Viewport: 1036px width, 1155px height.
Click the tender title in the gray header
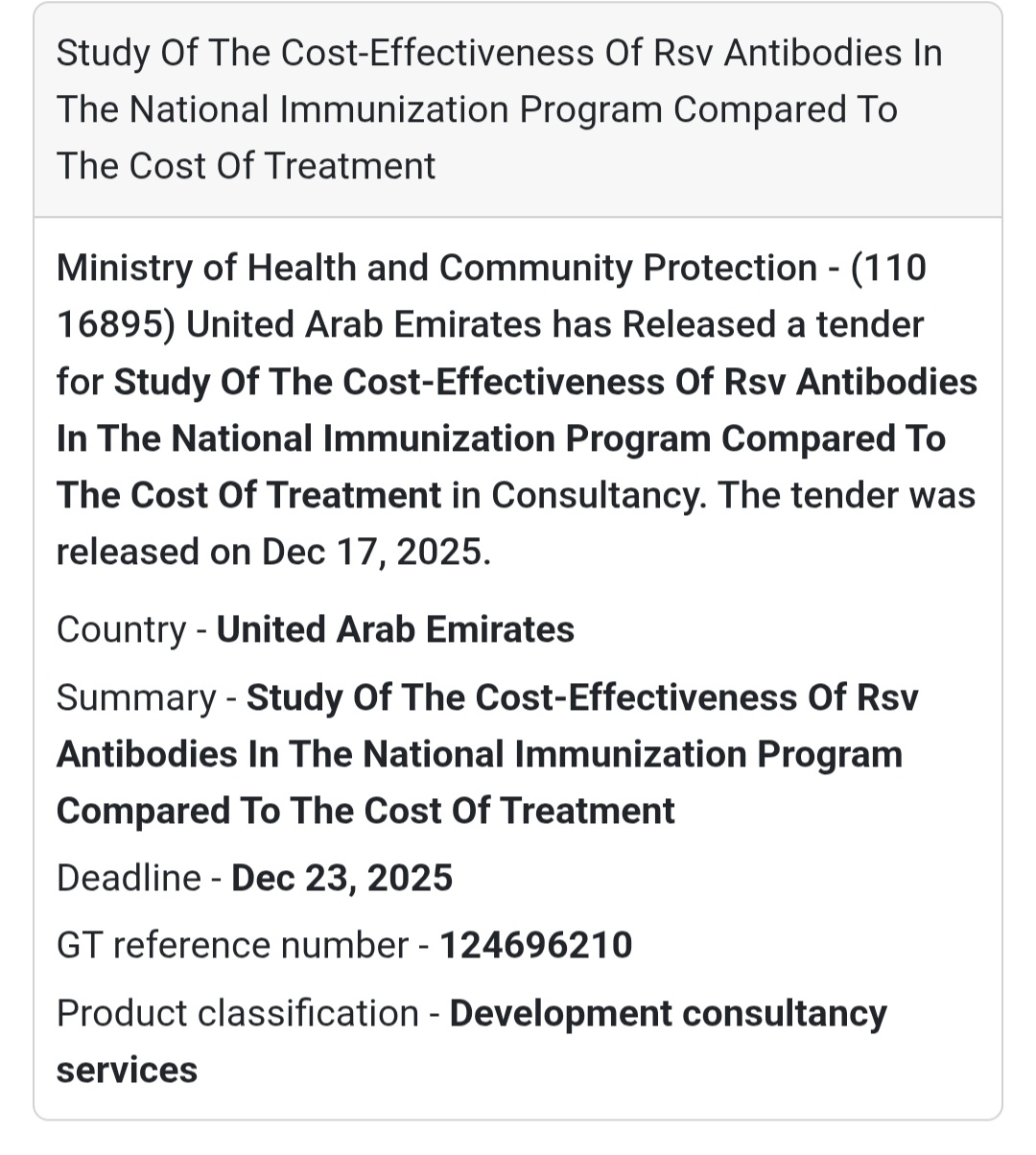coord(499,109)
